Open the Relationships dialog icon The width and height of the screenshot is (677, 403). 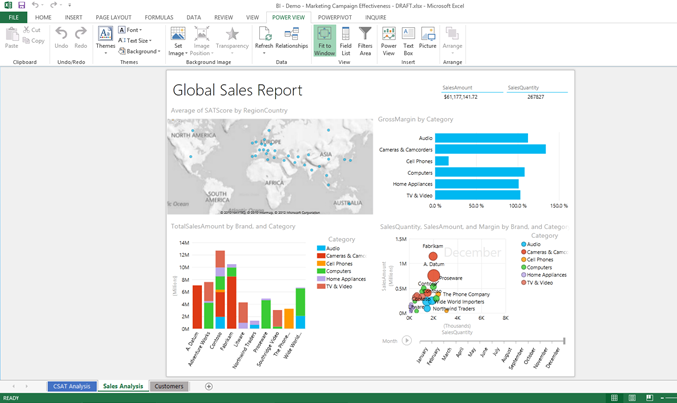pos(292,37)
